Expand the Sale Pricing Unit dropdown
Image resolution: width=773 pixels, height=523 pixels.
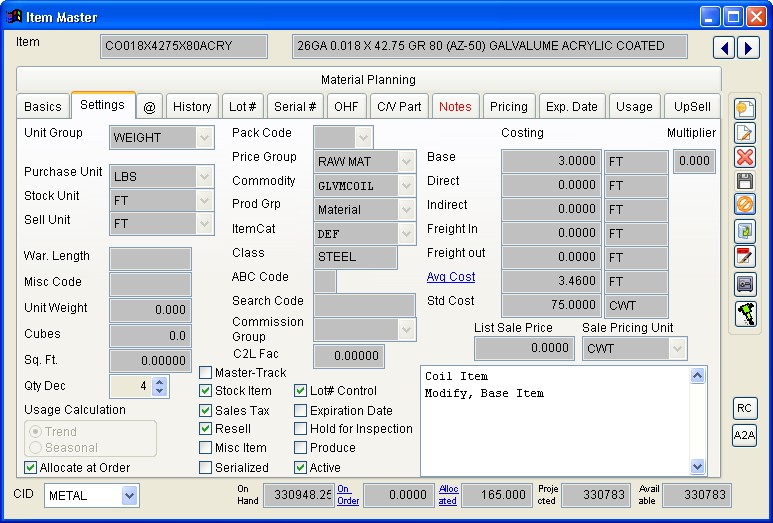click(x=677, y=348)
